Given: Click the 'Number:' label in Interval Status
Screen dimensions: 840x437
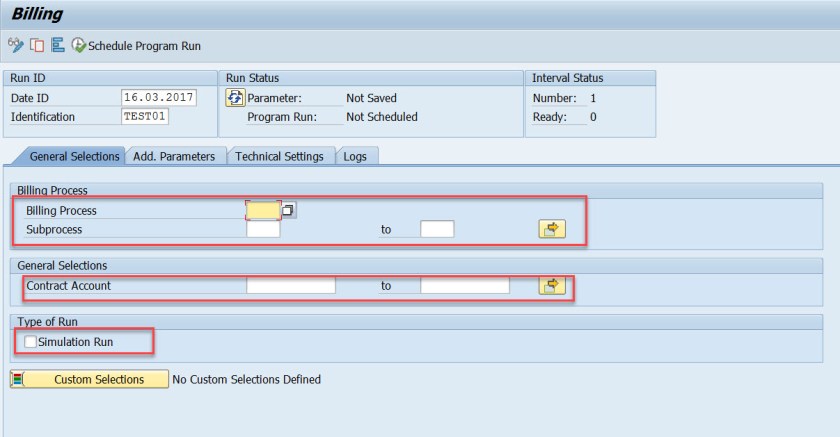Looking at the screenshot, I should [554, 98].
